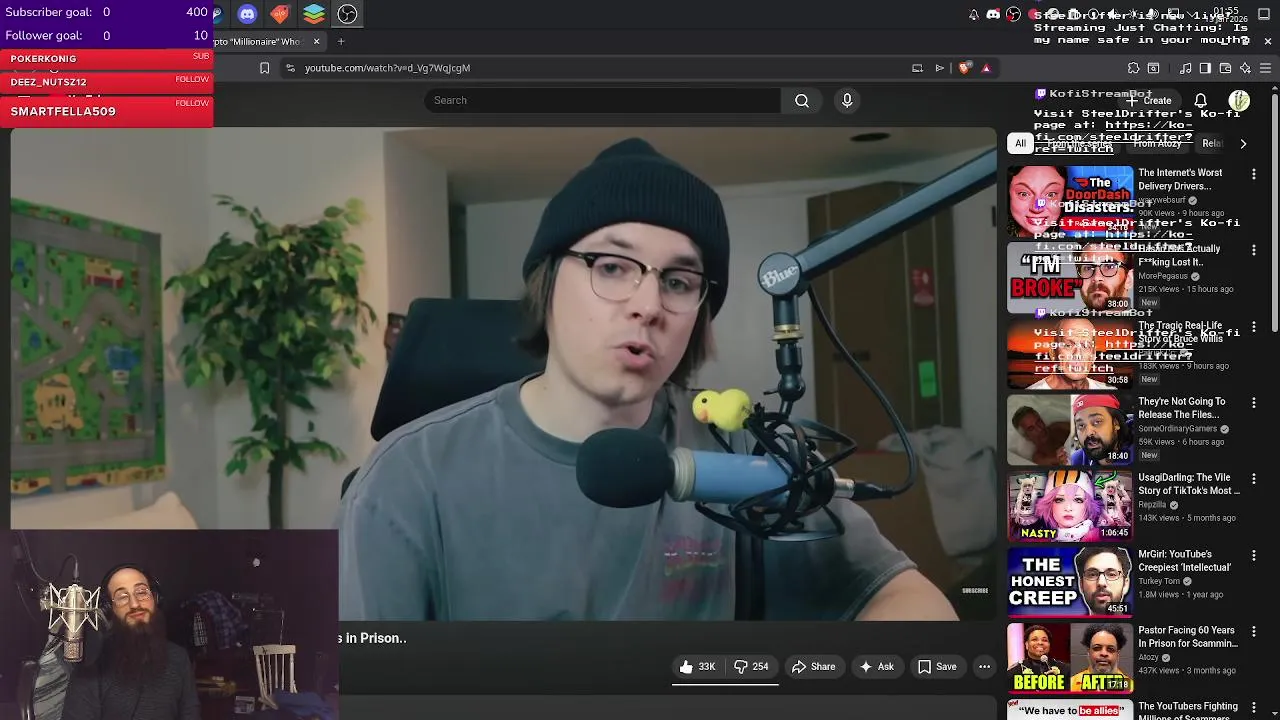Image resolution: width=1280 pixels, height=720 pixels.
Task: Go to SomeOrdinaryGamers channel
Action: coord(1177,429)
